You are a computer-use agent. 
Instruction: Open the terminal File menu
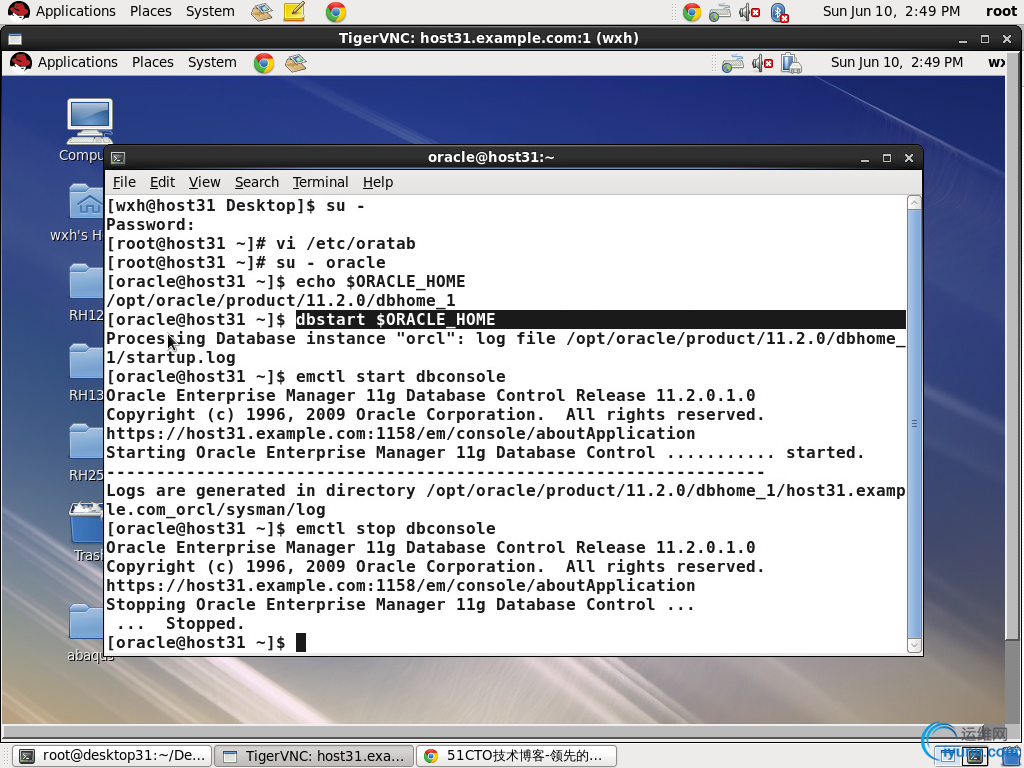124,182
